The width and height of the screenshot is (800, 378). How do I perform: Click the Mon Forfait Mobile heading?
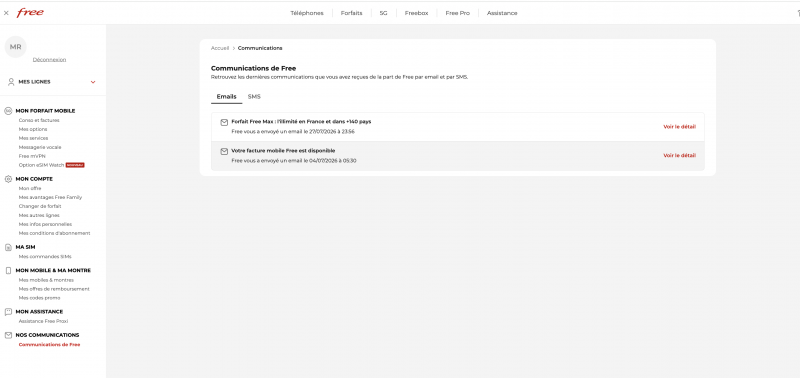pyautogui.click(x=45, y=111)
